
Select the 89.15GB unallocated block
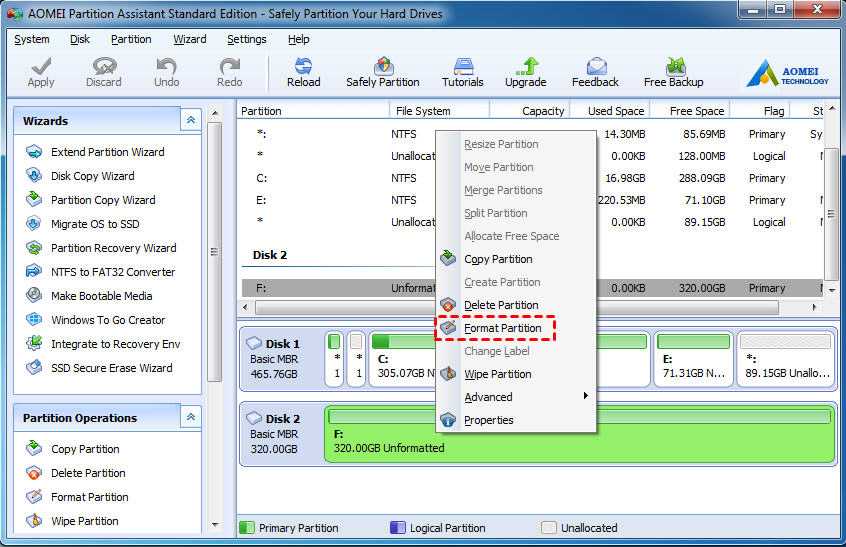[x=786, y=359]
